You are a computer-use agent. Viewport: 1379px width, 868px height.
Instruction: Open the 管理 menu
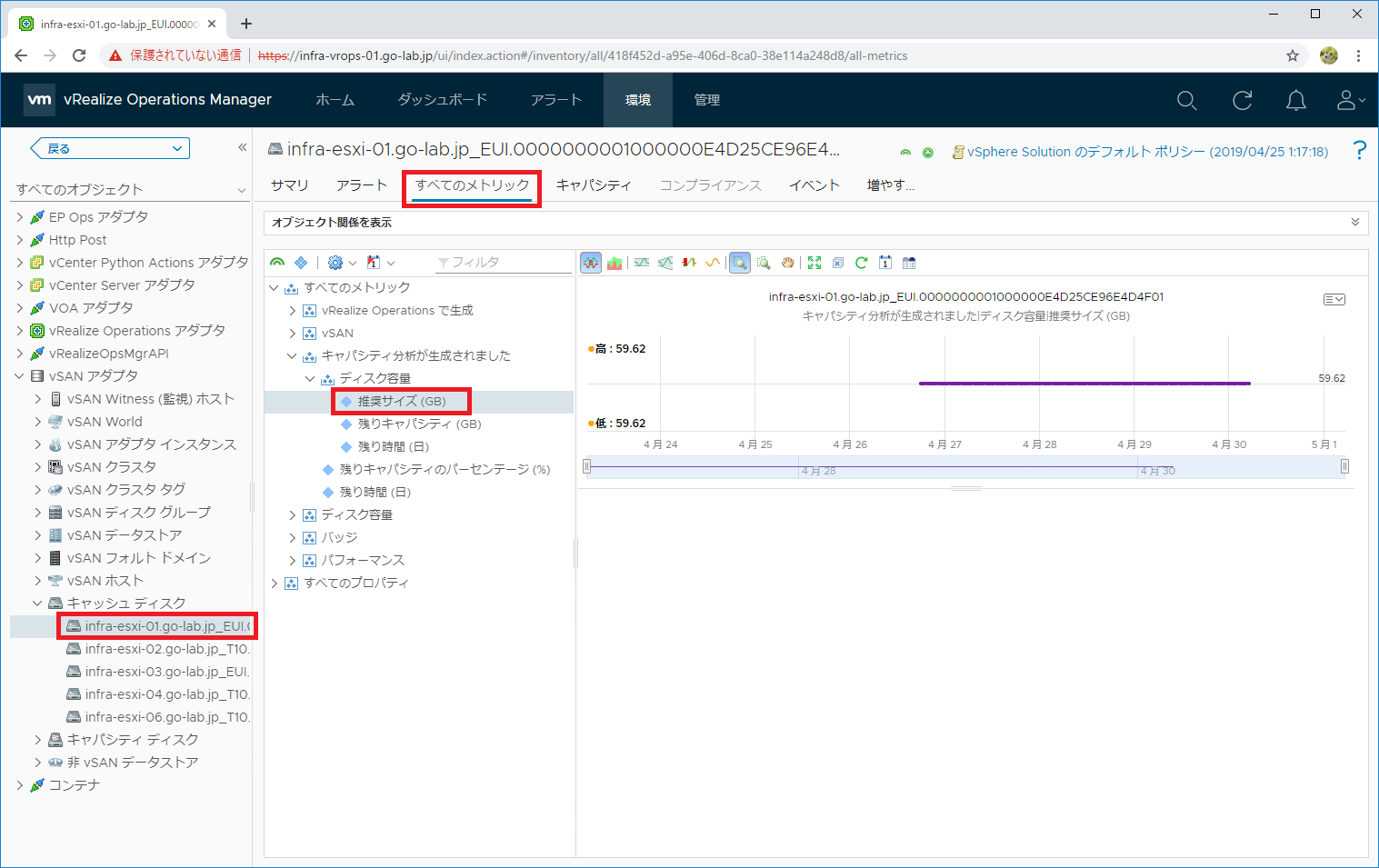coord(707,100)
